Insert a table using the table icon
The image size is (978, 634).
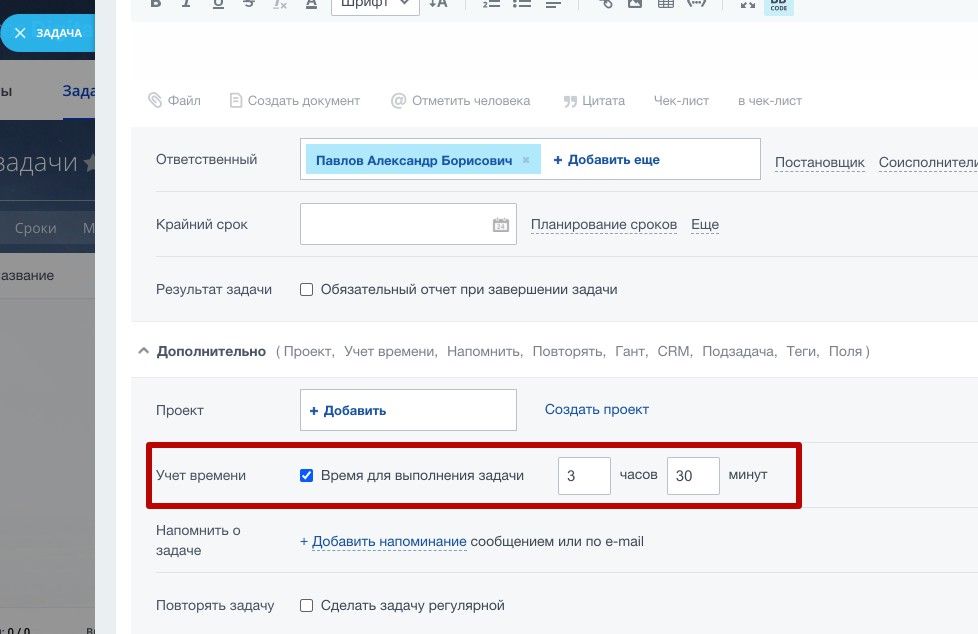pos(665,4)
